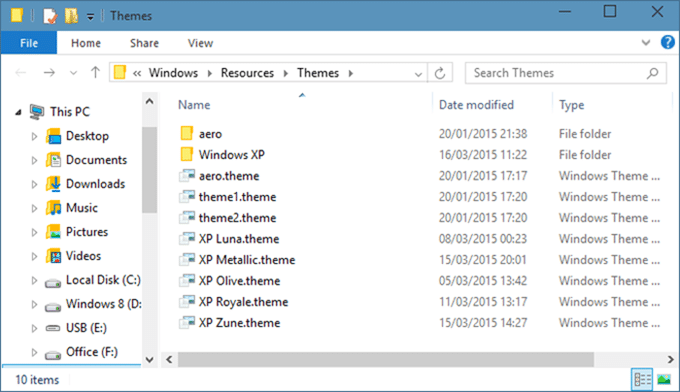680x392 pixels.
Task: Switch to Large icons view in status bar
Action: (x=664, y=380)
